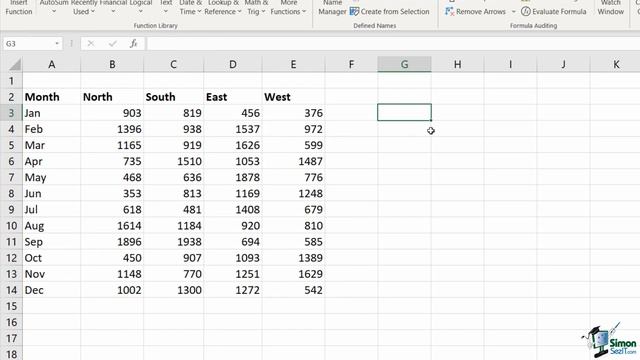This screenshot has width=640, height=360.
Task: Click the Cancel X icon in formula bar
Action: pos(91,44)
